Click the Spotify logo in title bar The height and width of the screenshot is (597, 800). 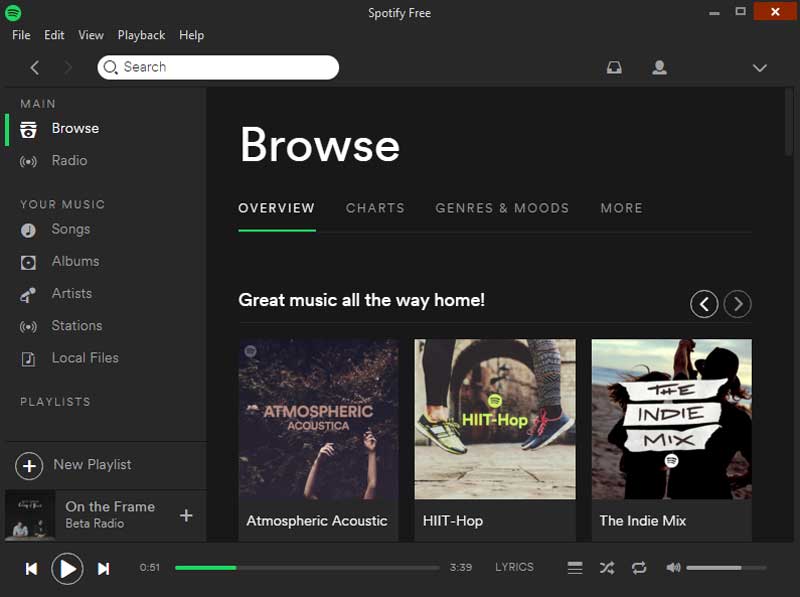tap(13, 12)
